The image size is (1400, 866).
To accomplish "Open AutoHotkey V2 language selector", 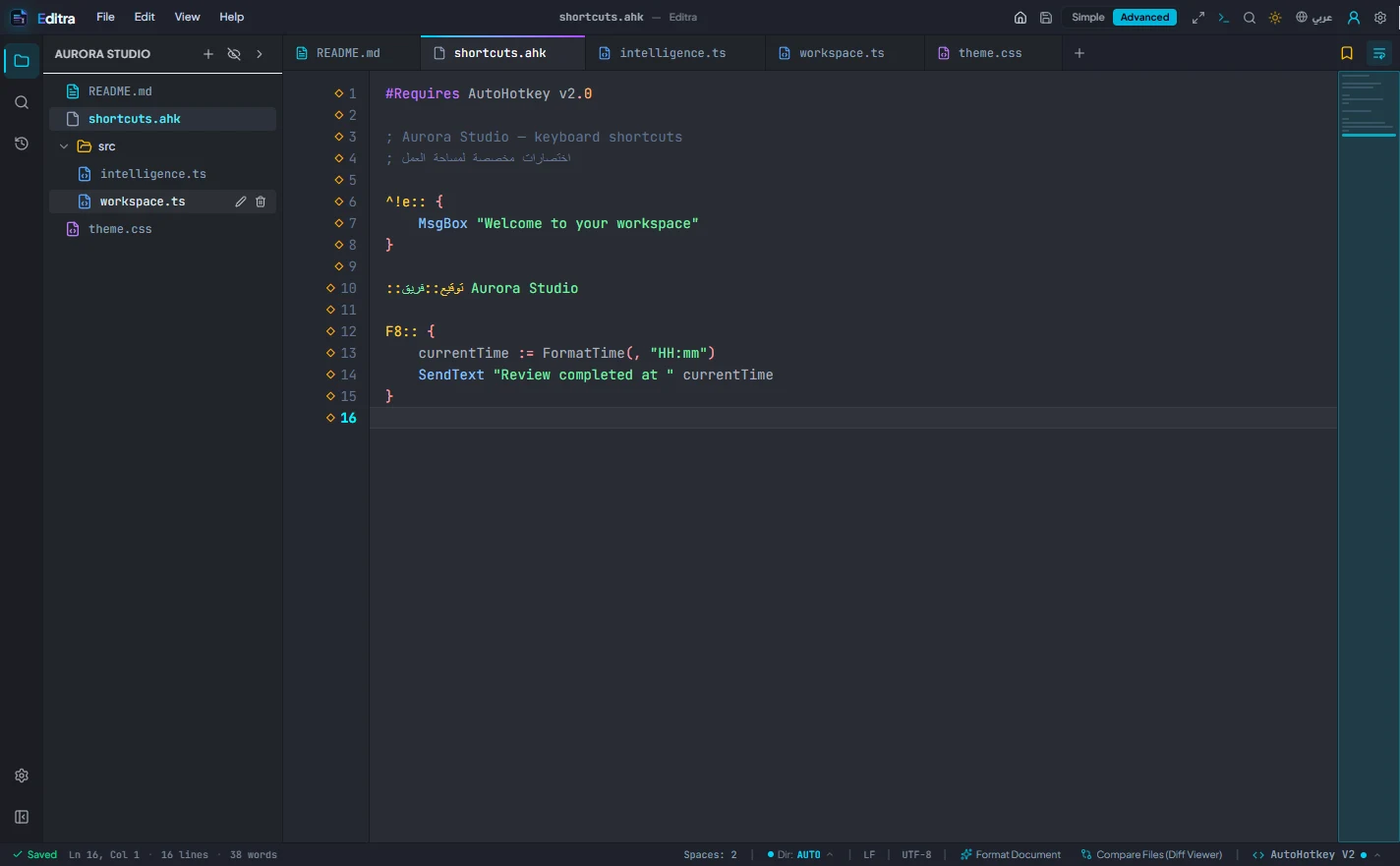I will tap(1316, 855).
